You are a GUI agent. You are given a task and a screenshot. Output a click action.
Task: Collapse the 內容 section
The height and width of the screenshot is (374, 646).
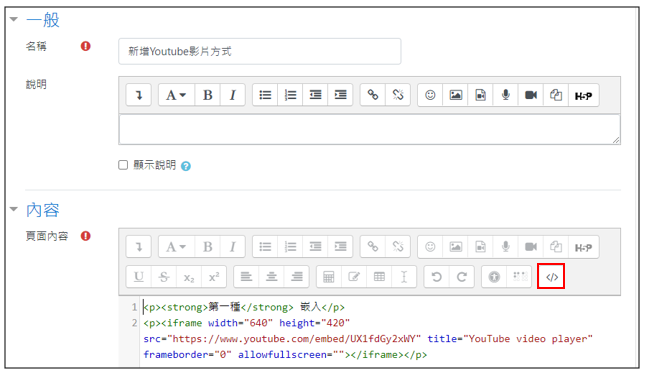pos(14,209)
